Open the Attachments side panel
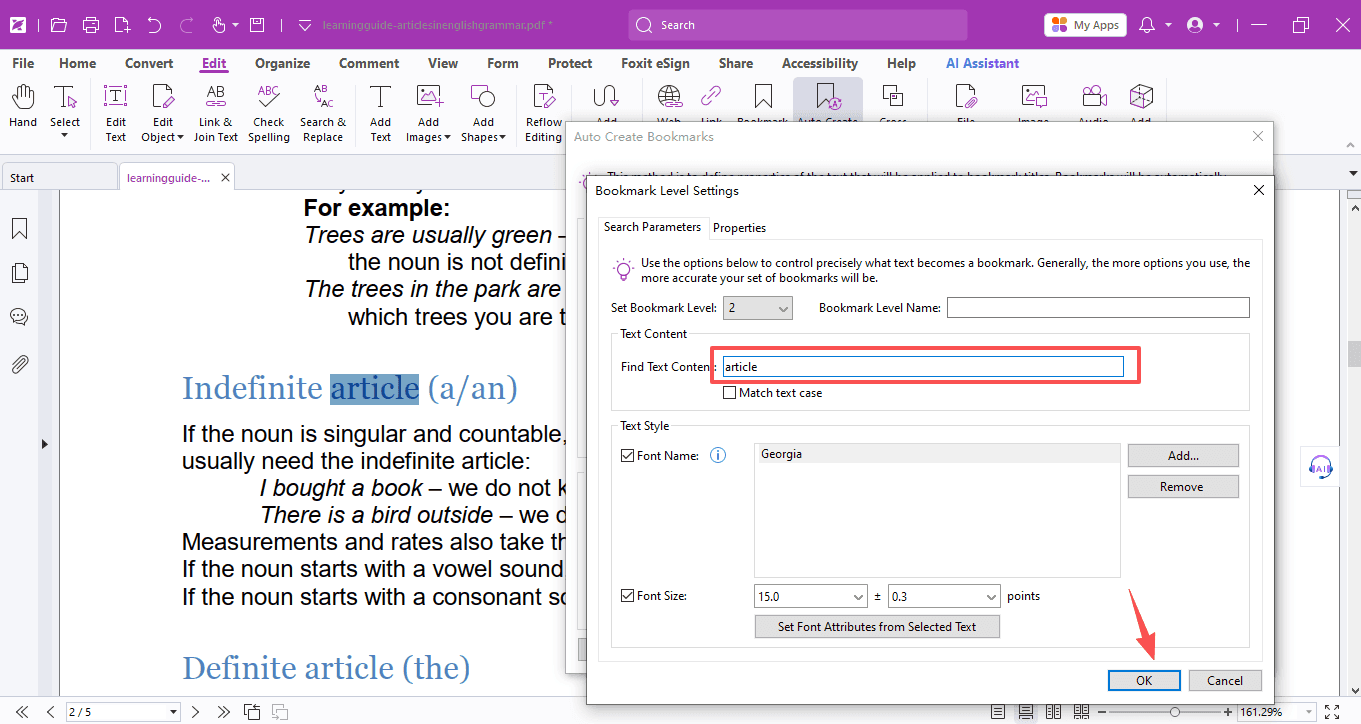 (x=19, y=364)
